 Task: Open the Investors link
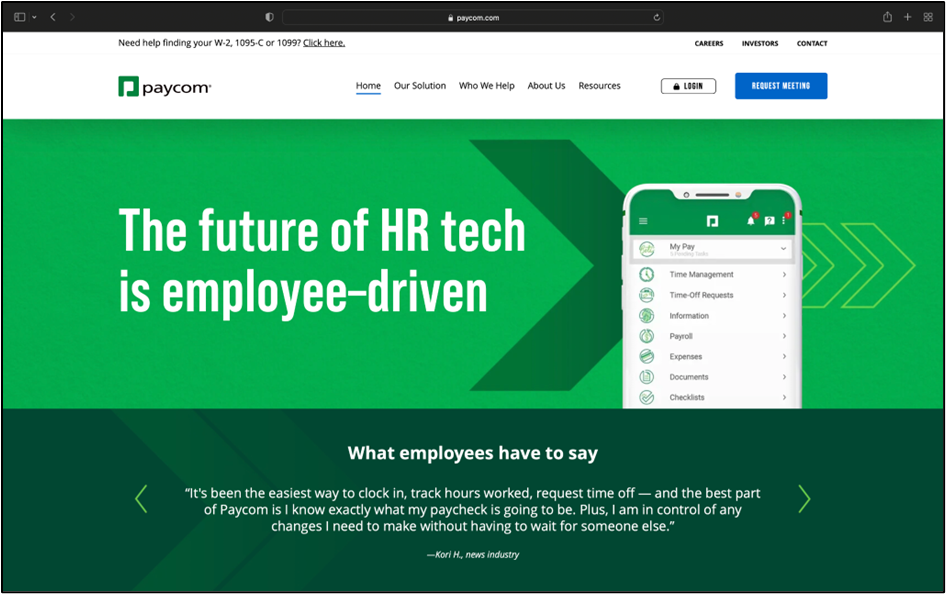[x=760, y=43]
